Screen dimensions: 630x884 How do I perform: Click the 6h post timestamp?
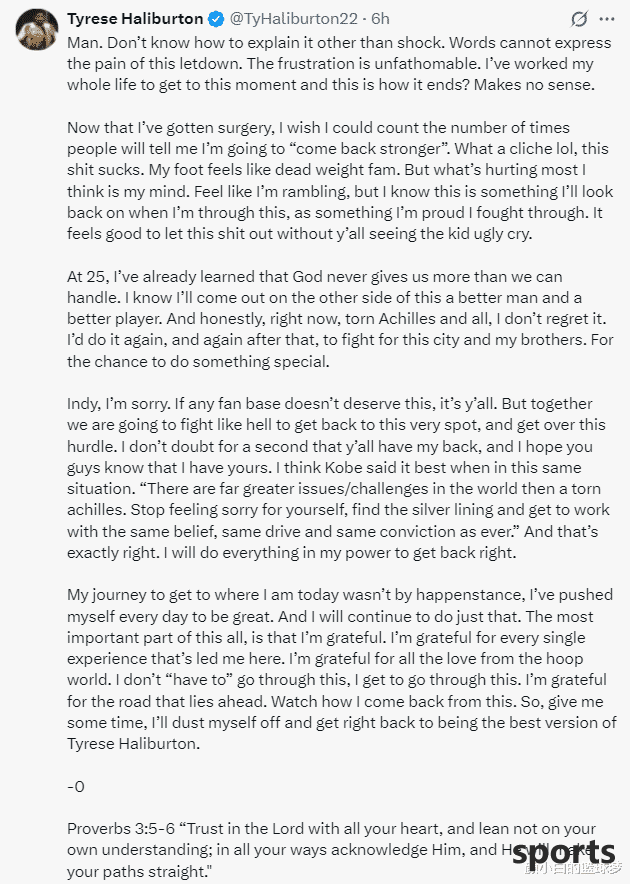pyautogui.click(x=380, y=19)
